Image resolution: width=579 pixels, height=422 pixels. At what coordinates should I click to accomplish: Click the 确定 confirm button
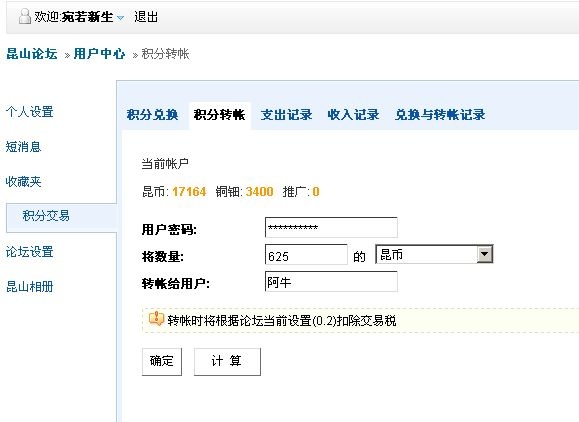(162, 361)
